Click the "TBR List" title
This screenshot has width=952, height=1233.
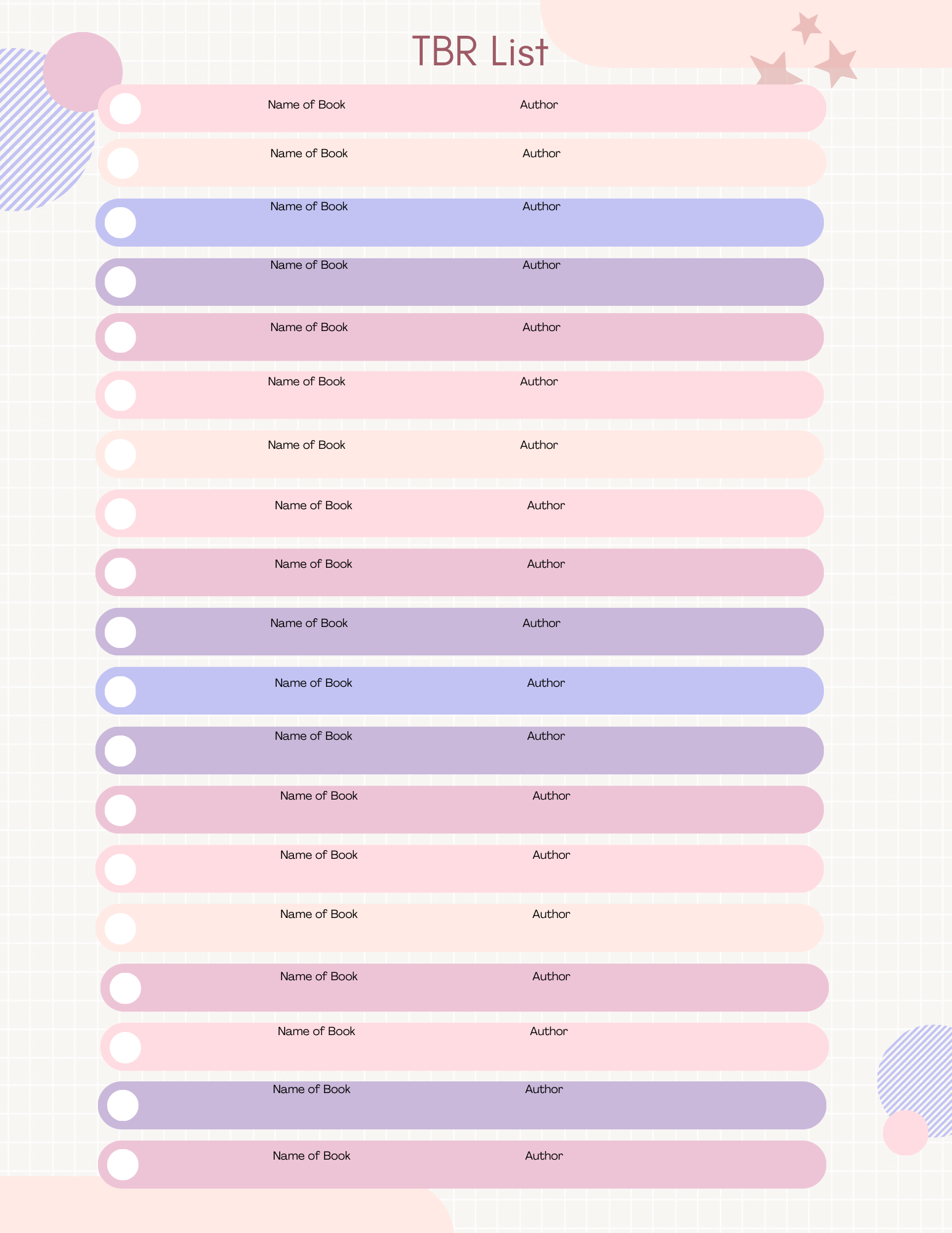(x=479, y=52)
